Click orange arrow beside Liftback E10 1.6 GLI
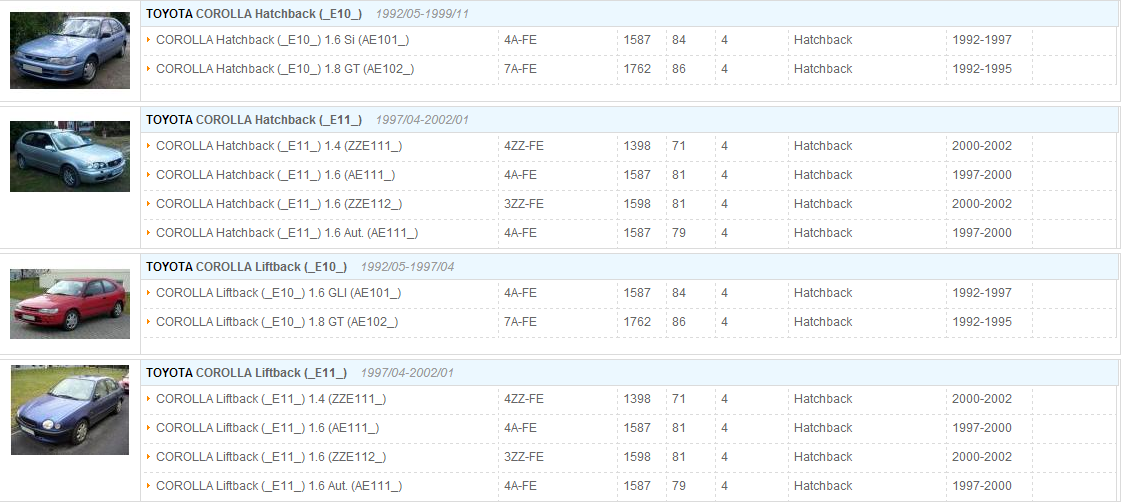 click(149, 293)
